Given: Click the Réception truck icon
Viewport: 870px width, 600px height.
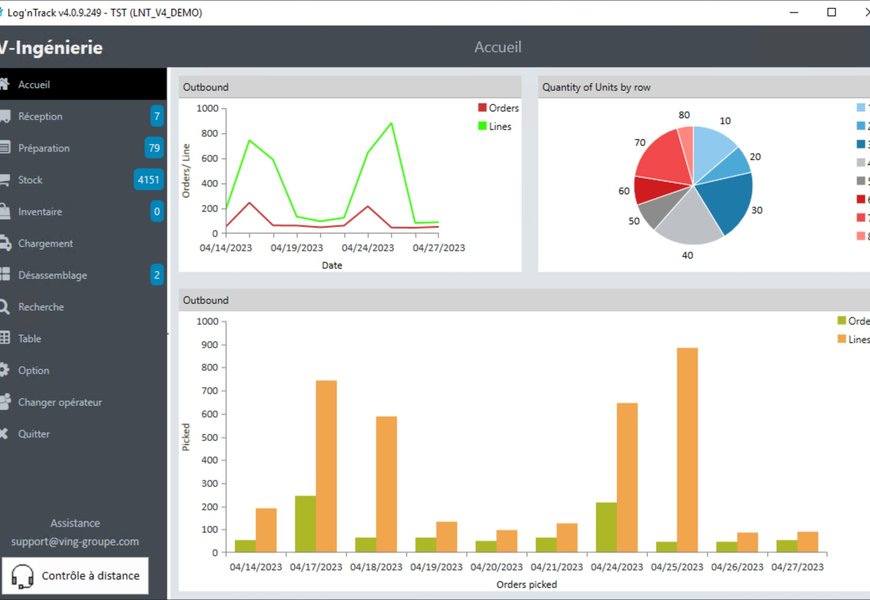Looking at the screenshot, I should point(5,116).
